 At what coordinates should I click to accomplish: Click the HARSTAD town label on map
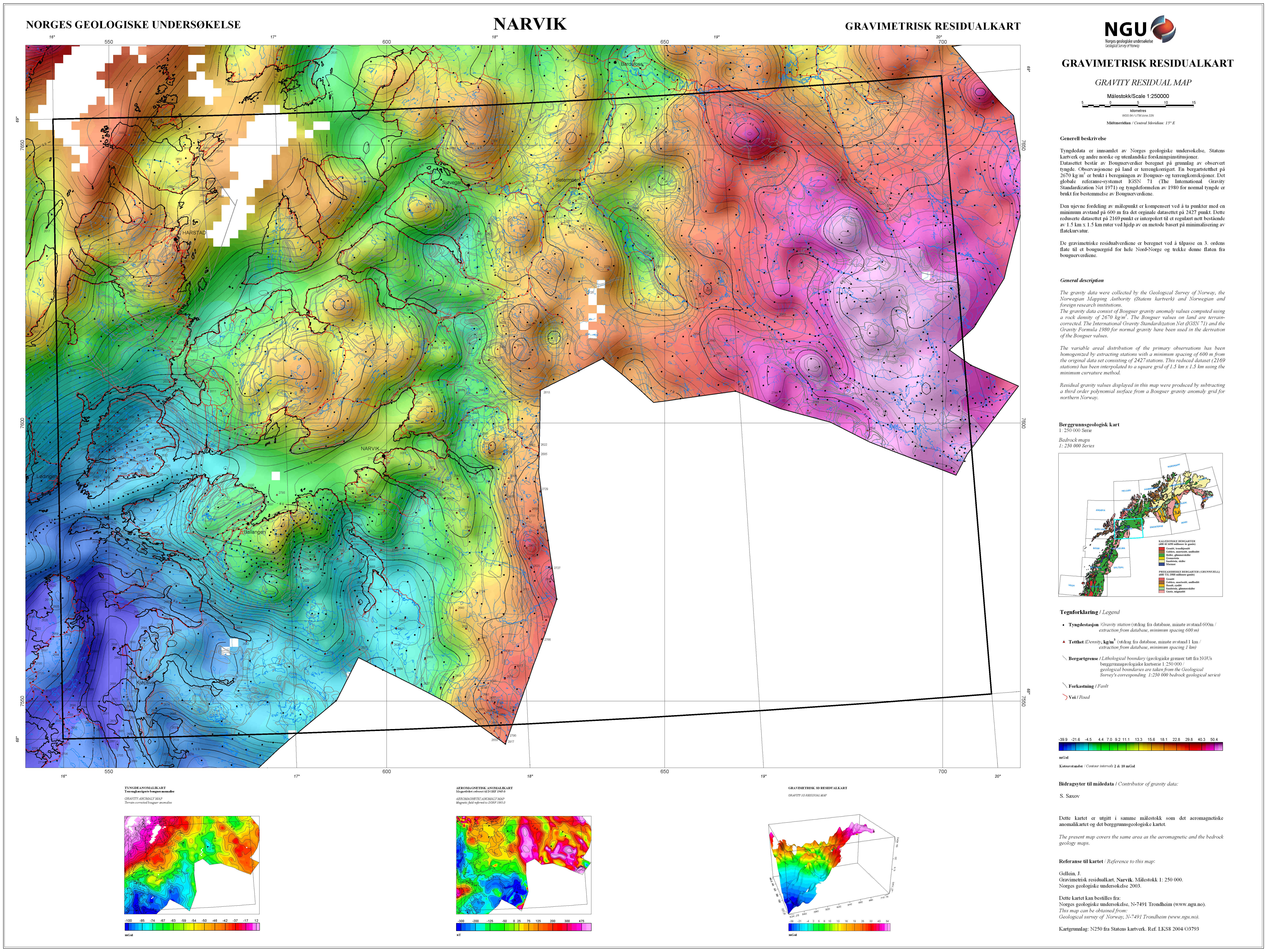click(x=194, y=233)
